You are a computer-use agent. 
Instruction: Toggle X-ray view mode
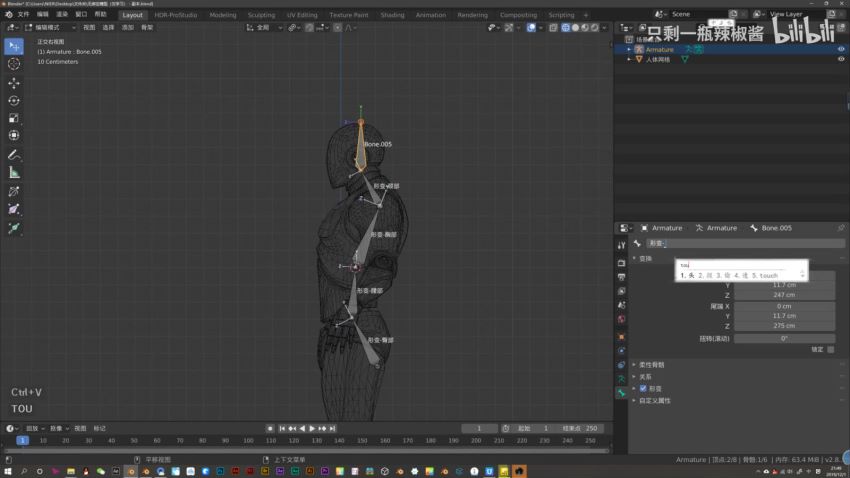coord(553,28)
